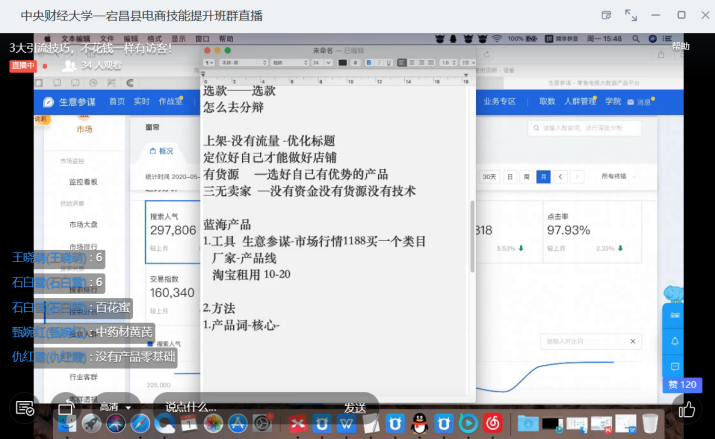Open the 帮助 help link
The image size is (715, 439).
(x=680, y=46)
